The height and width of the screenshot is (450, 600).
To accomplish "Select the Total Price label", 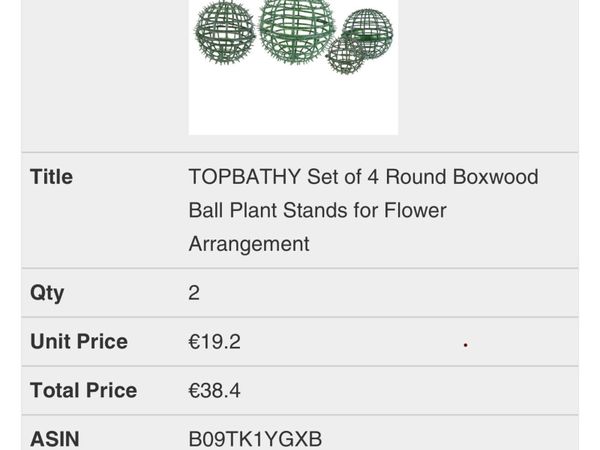I will (x=83, y=390).
